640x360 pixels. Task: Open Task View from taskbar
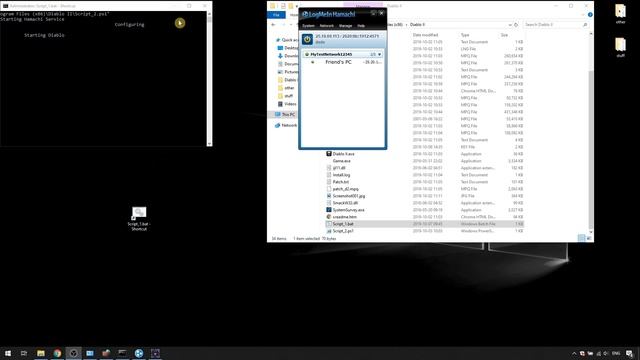tap(24, 353)
